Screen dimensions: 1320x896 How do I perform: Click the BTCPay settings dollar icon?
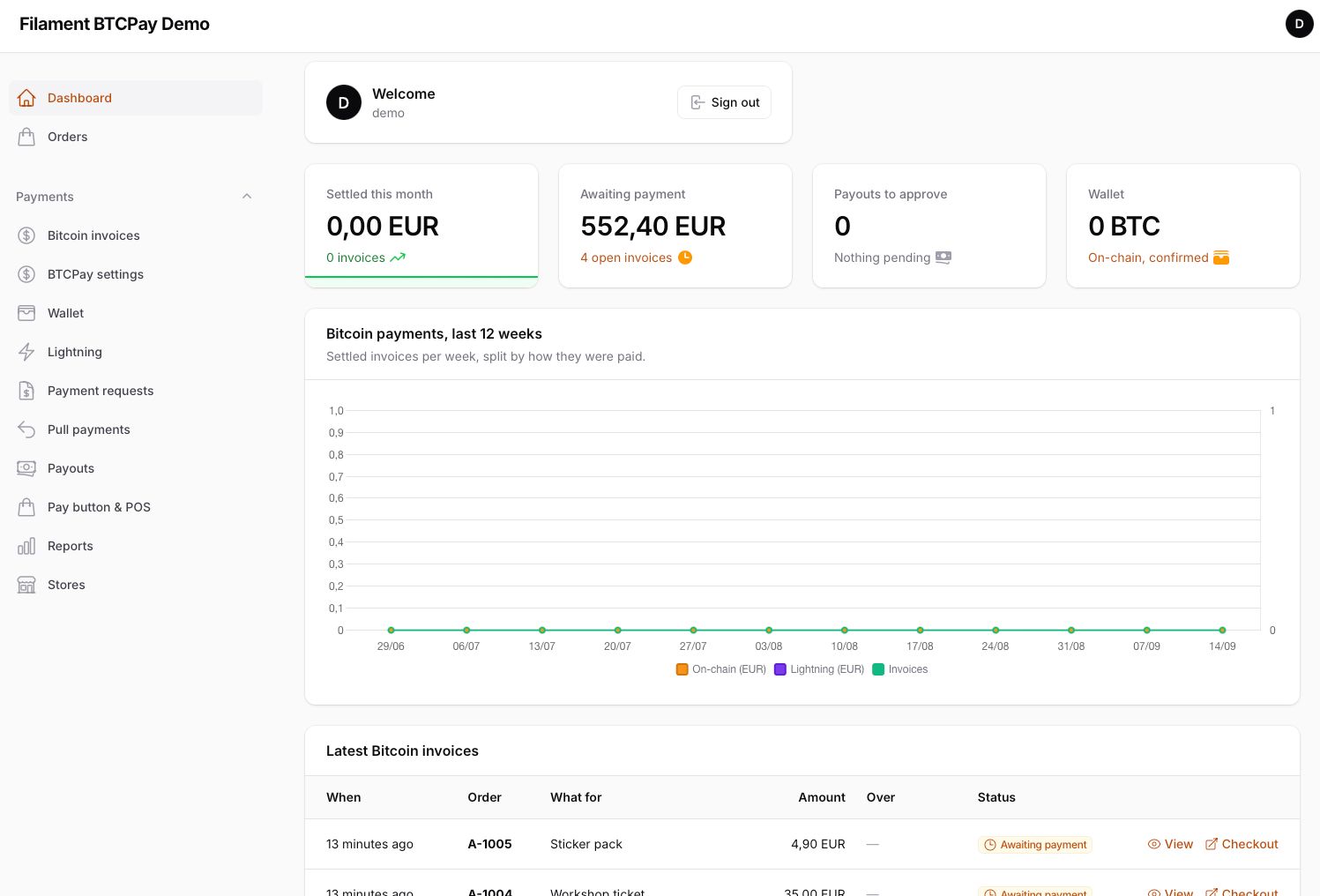26,274
